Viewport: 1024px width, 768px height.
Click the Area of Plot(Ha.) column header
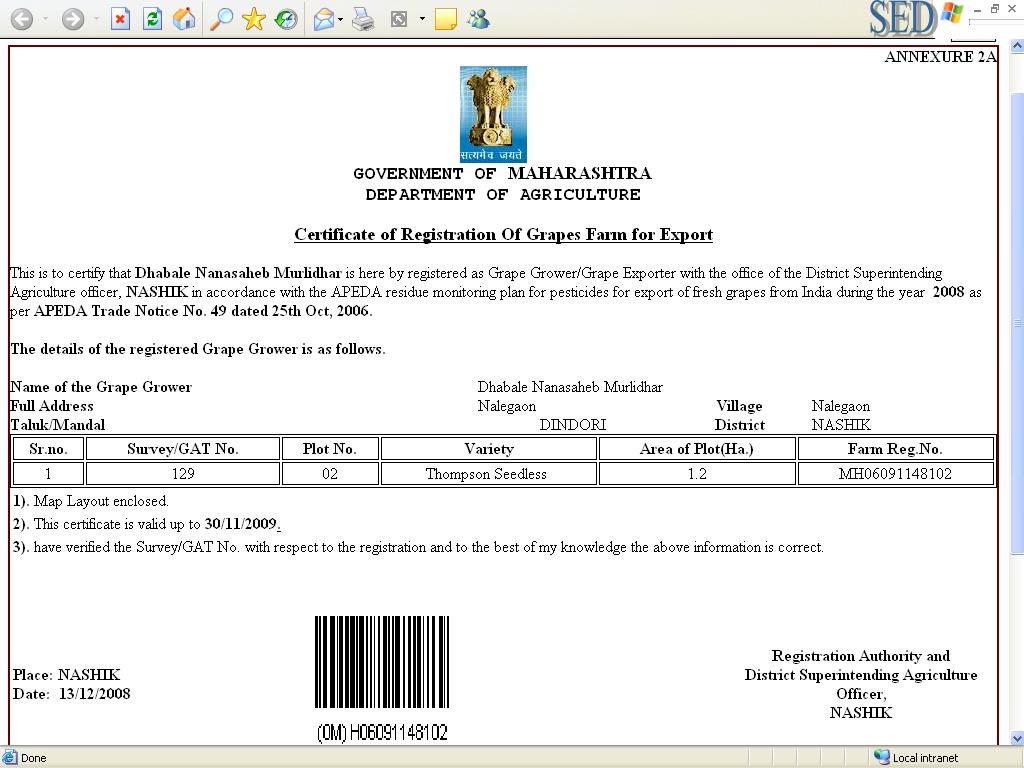(x=697, y=449)
